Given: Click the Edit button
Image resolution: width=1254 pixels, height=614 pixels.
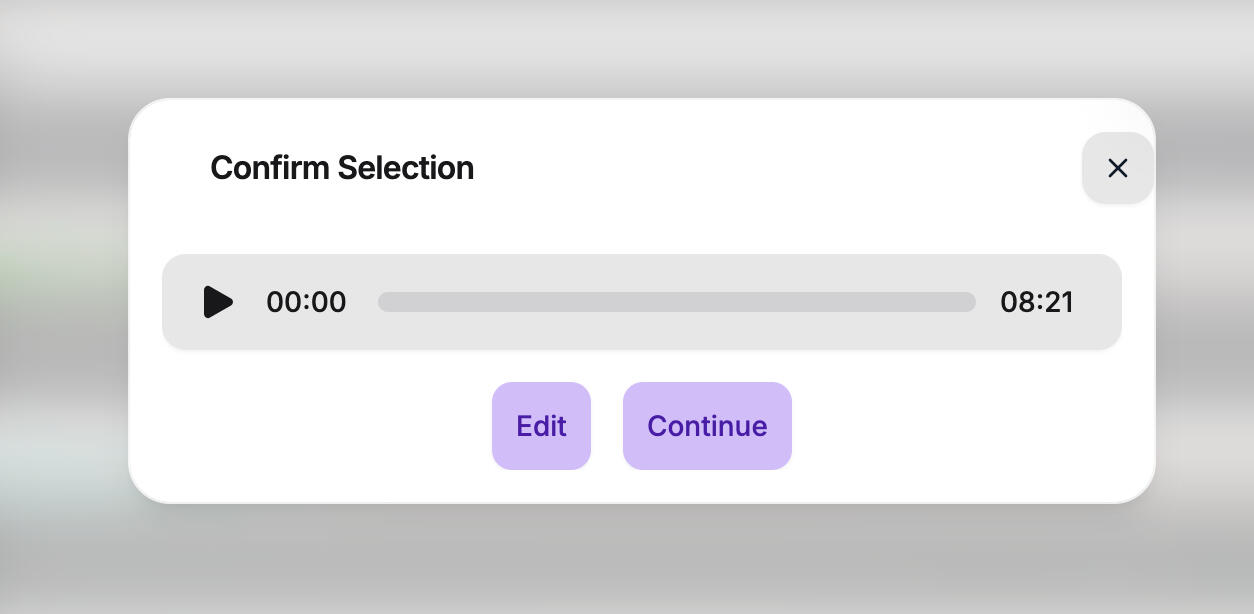Looking at the screenshot, I should tap(541, 426).
